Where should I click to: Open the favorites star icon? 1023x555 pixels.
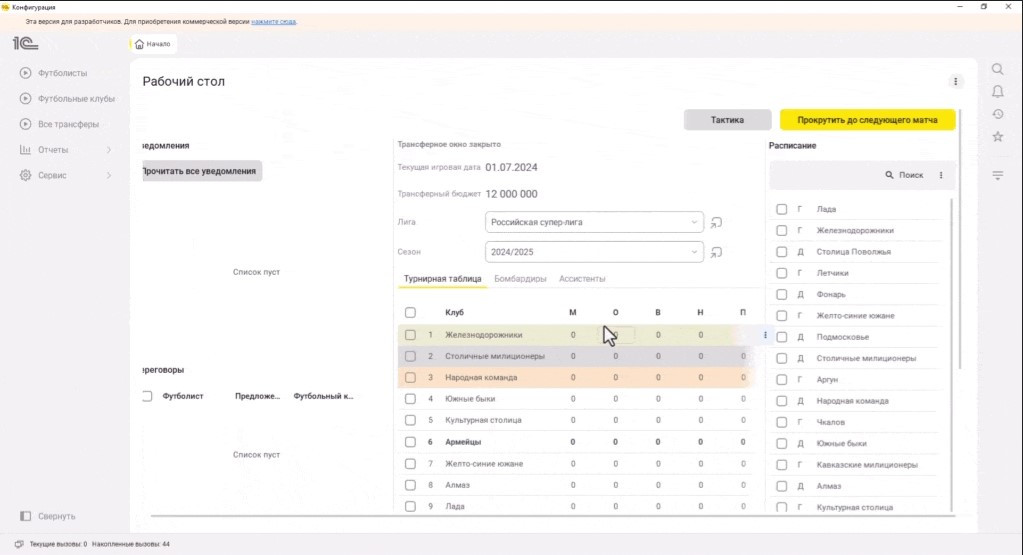pos(997,136)
